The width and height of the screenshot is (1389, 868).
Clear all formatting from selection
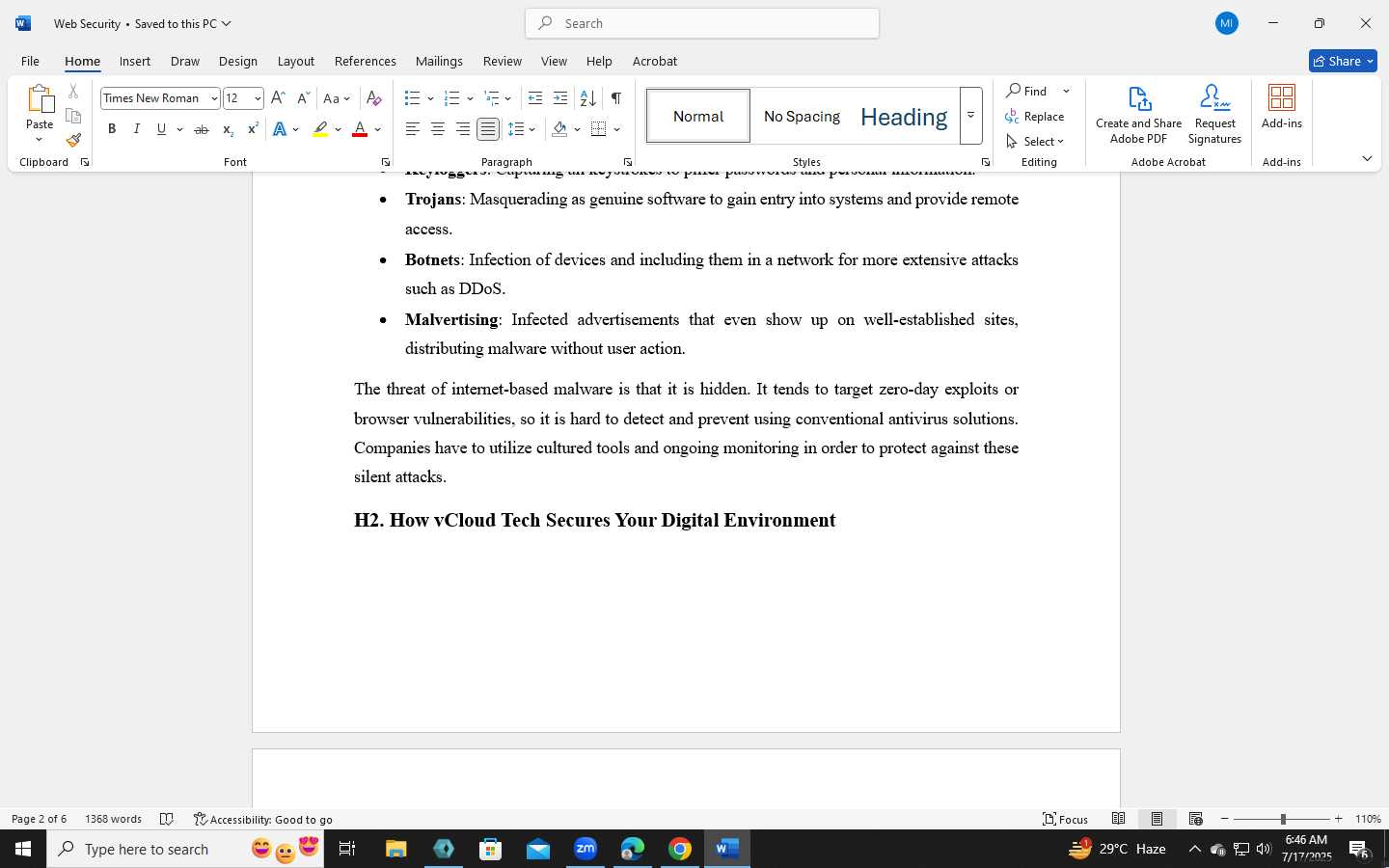(374, 98)
